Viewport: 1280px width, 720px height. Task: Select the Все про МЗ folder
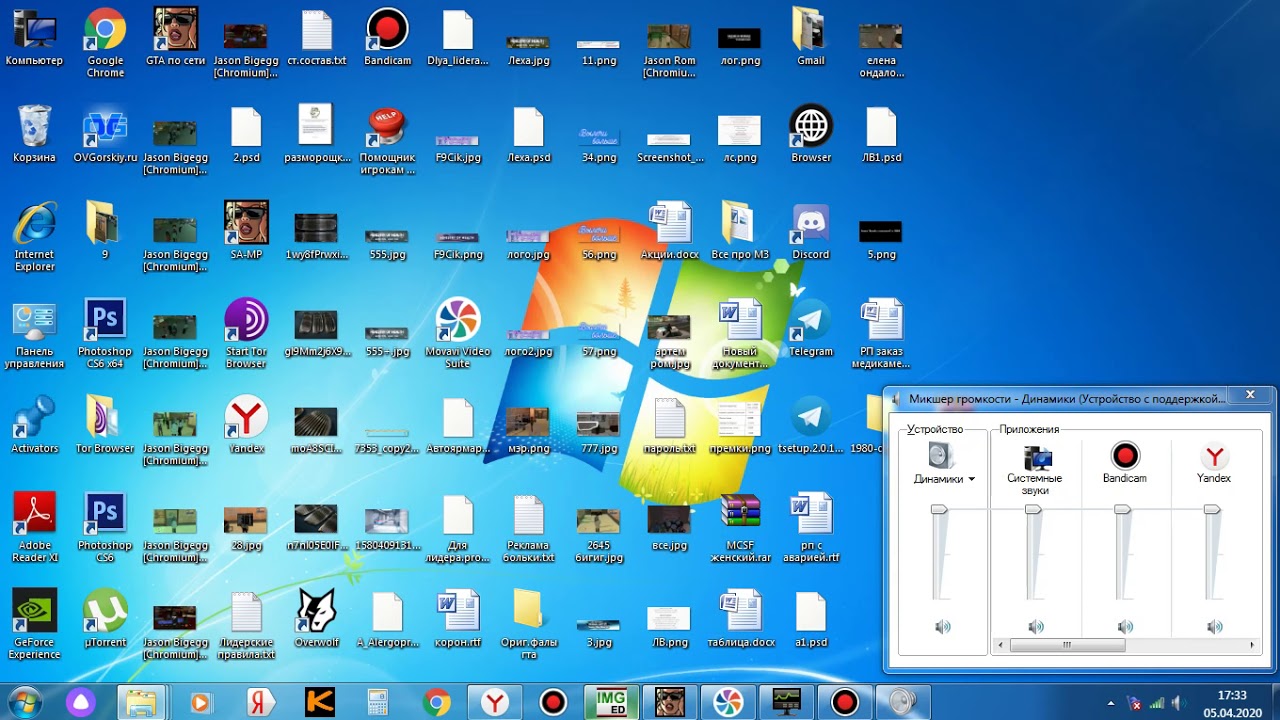740,231
